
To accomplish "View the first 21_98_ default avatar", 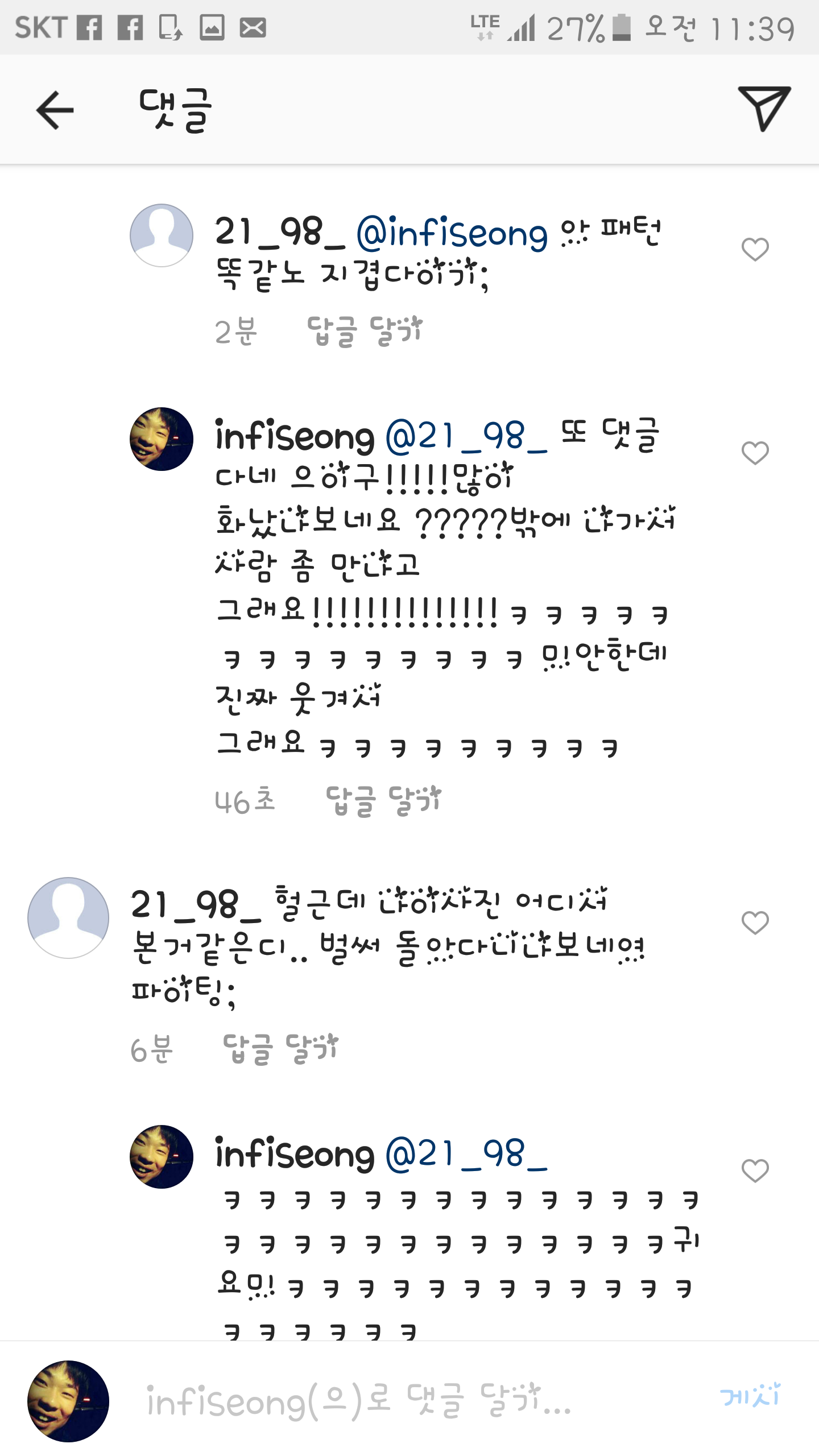I will coord(162,235).
